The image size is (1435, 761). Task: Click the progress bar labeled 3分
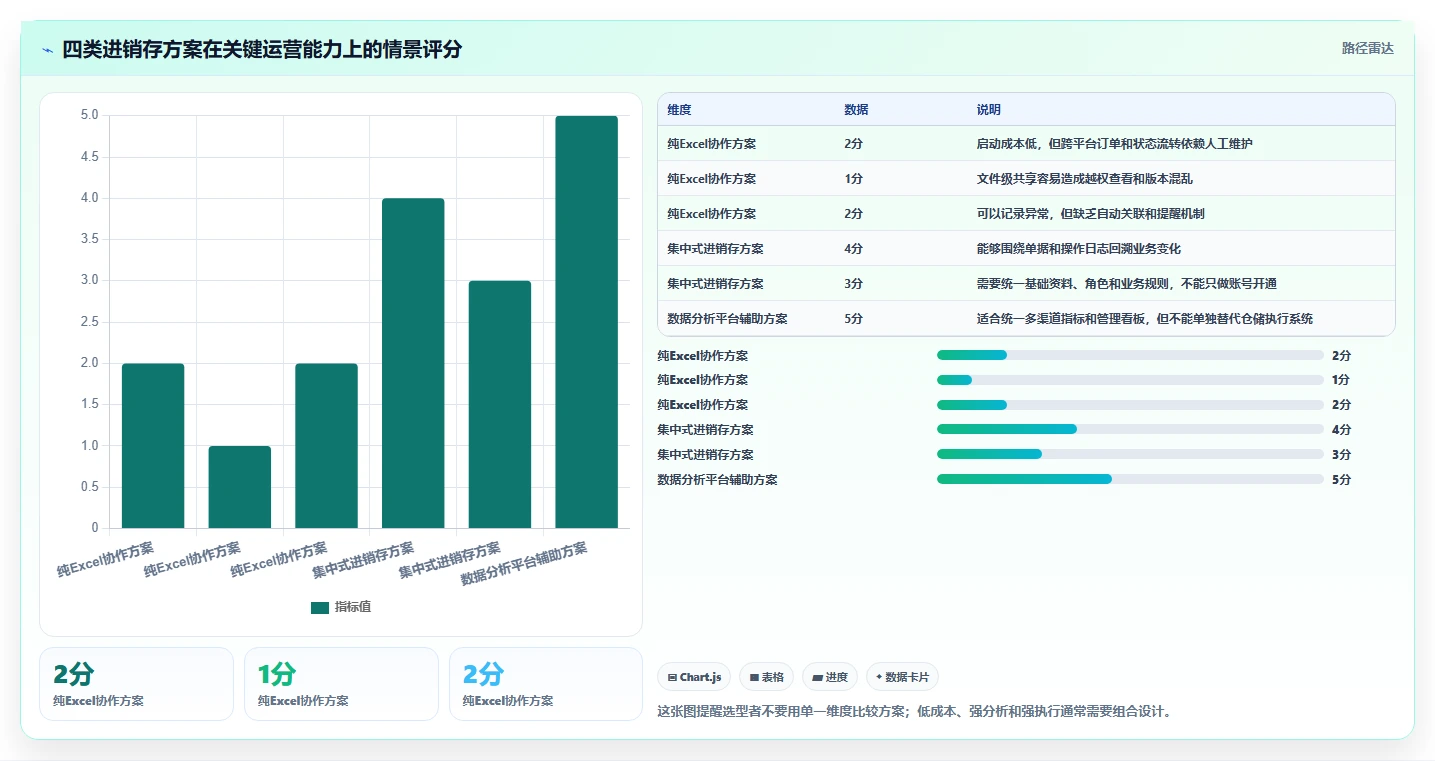[1130, 455]
